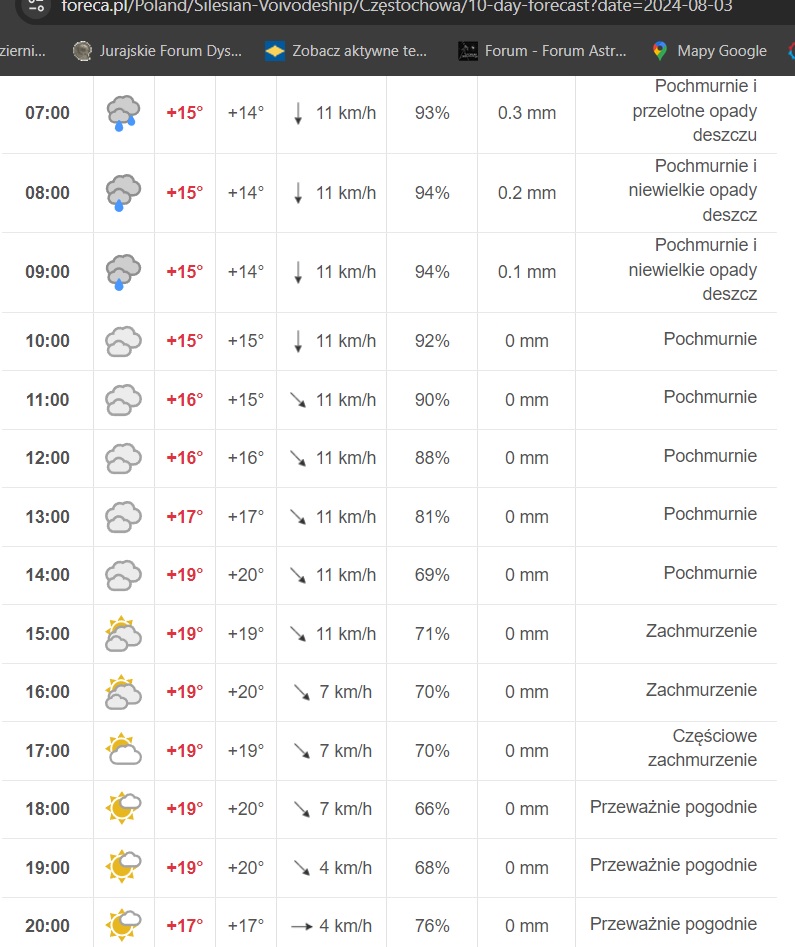The width and height of the screenshot is (795, 947).
Task: Open the Jurajskie Forum bookmark
Action: [158, 50]
